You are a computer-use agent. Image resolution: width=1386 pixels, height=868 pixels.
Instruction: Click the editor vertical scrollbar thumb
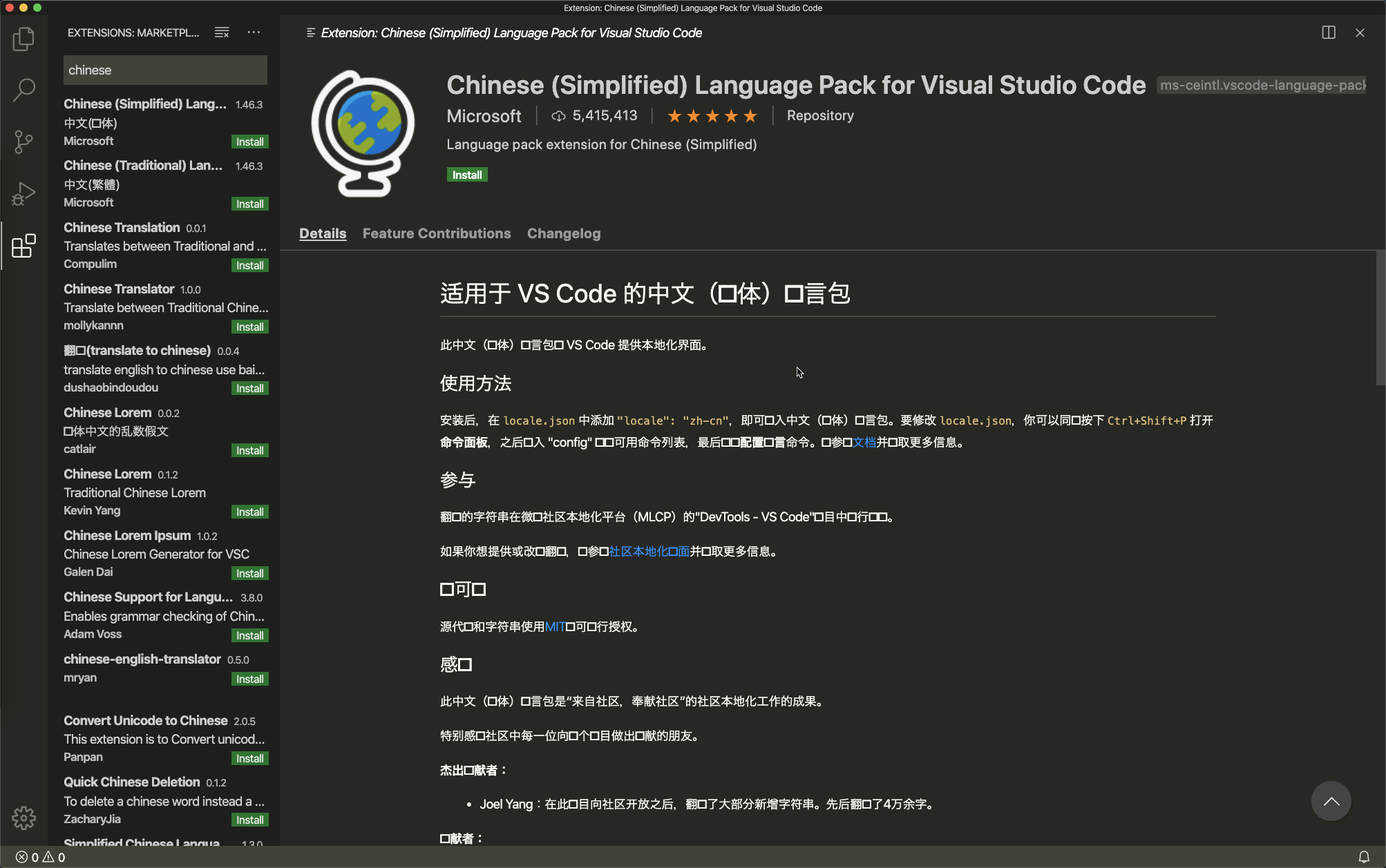1380,318
